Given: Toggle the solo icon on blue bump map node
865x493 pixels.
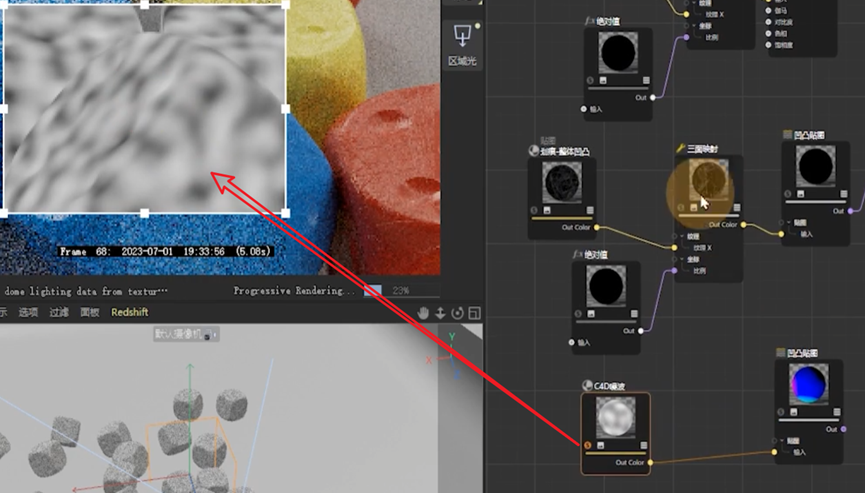Looking at the screenshot, I should [x=782, y=414].
